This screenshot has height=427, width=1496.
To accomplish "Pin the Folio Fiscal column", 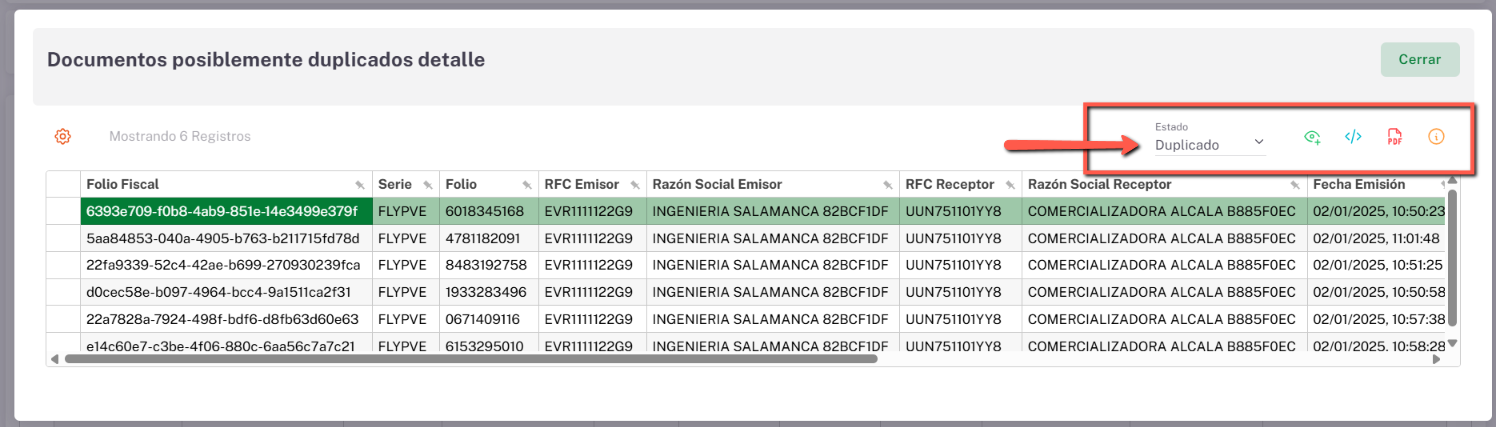I will [360, 185].
